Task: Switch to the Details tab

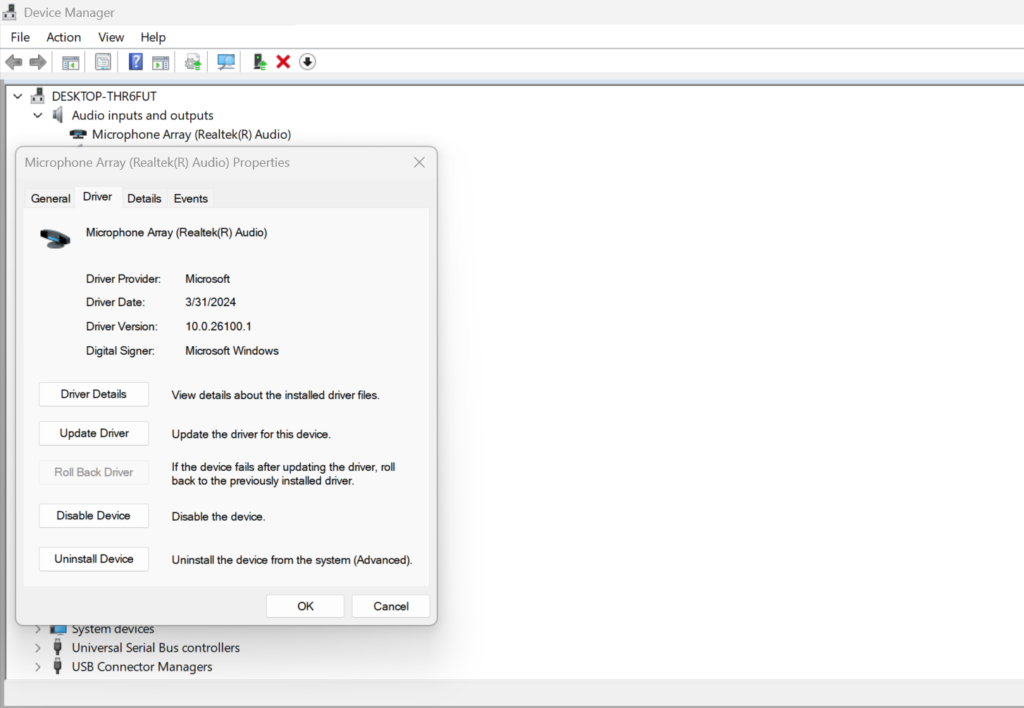Action: [x=144, y=198]
